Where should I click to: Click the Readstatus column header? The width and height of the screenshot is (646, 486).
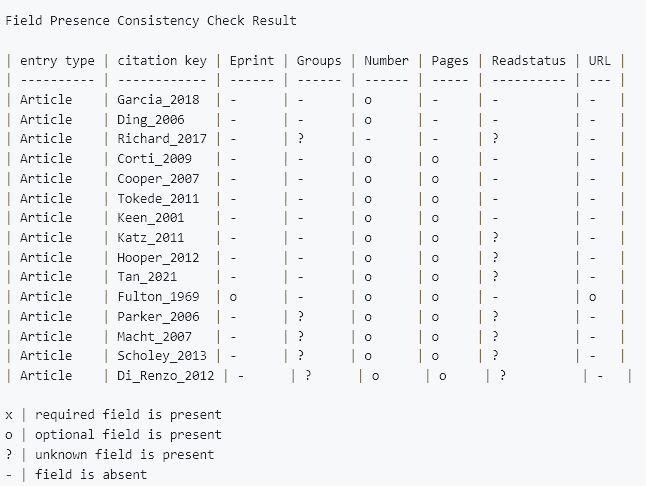pos(529,61)
